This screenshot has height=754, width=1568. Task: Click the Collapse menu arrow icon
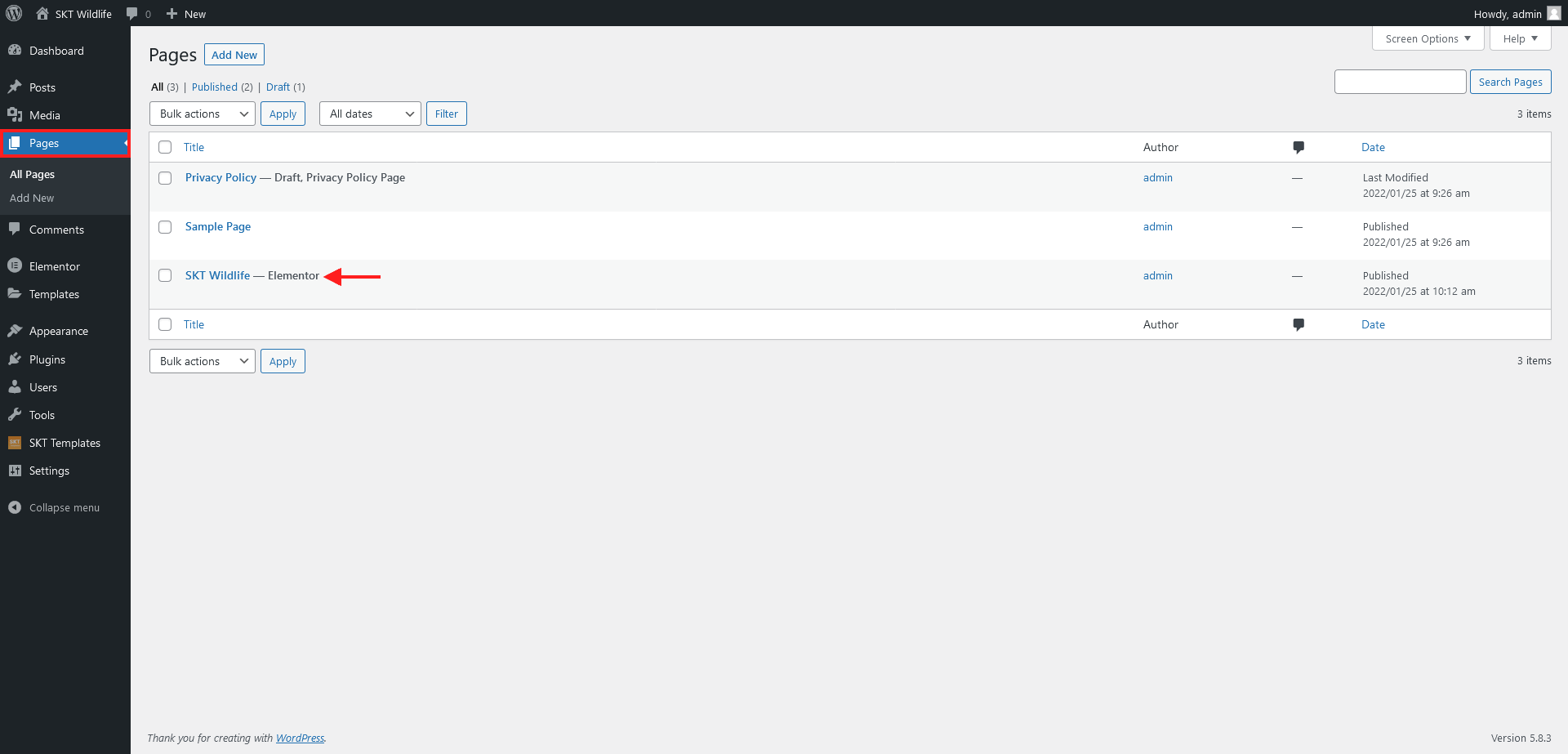point(15,507)
